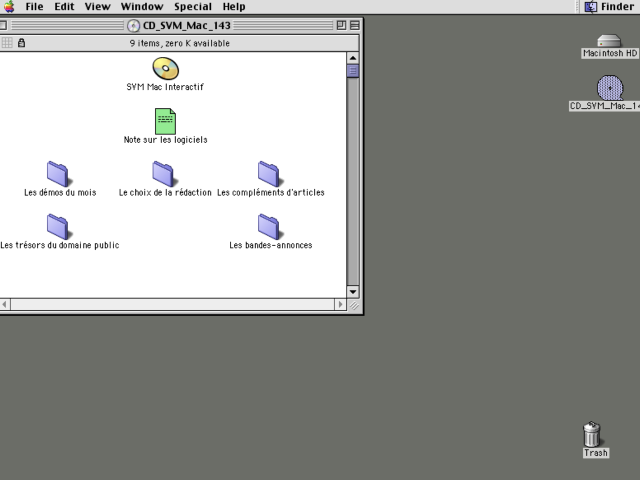Image resolution: width=640 pixels, height=480 pixels.
Task: Open the Edit menu
Action: pos(64,7)
